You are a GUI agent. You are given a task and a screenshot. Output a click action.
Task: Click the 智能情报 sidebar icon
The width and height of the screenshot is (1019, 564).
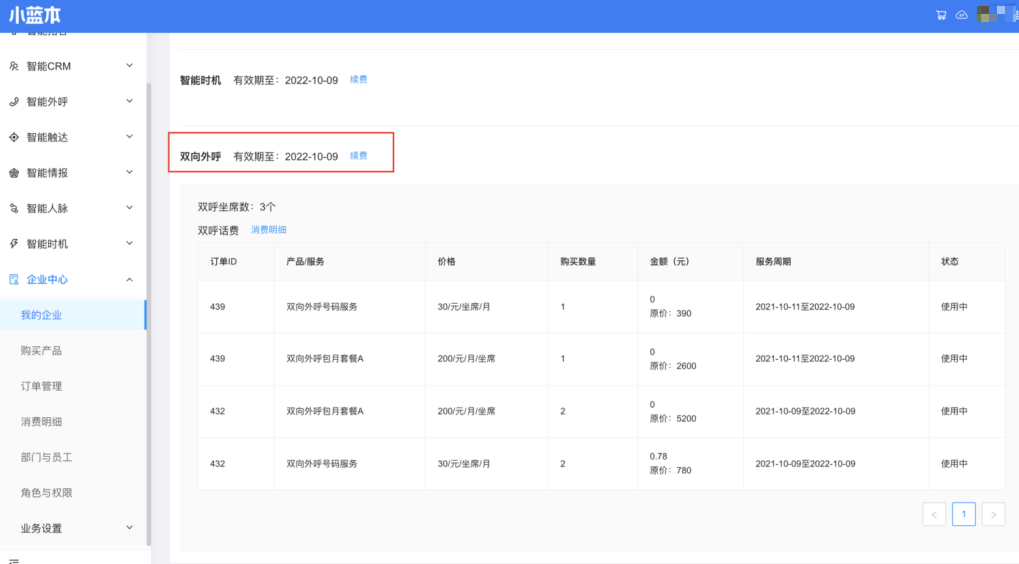point(14,173)
